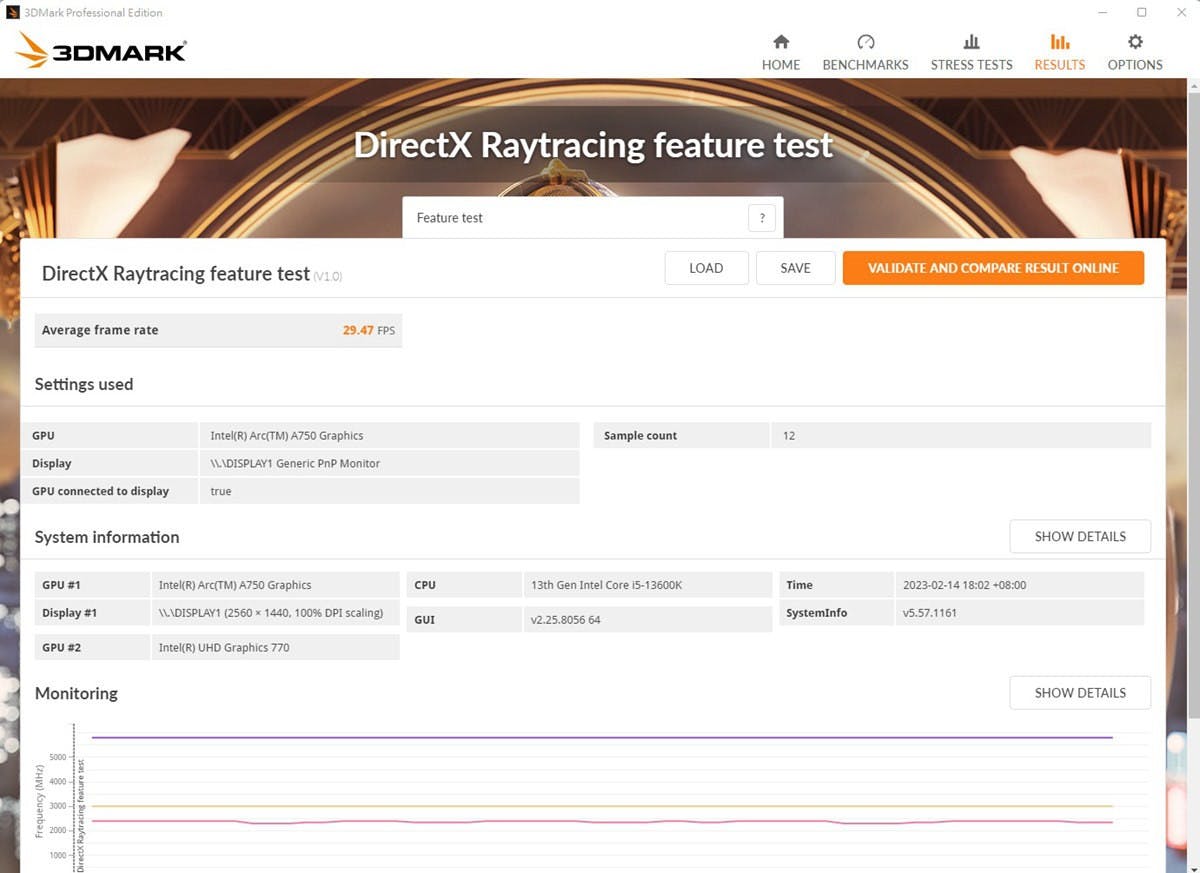Screen dimensions: 1200x873
Task: Click the 3DMark title bar app icon
Action: [13, 13]
